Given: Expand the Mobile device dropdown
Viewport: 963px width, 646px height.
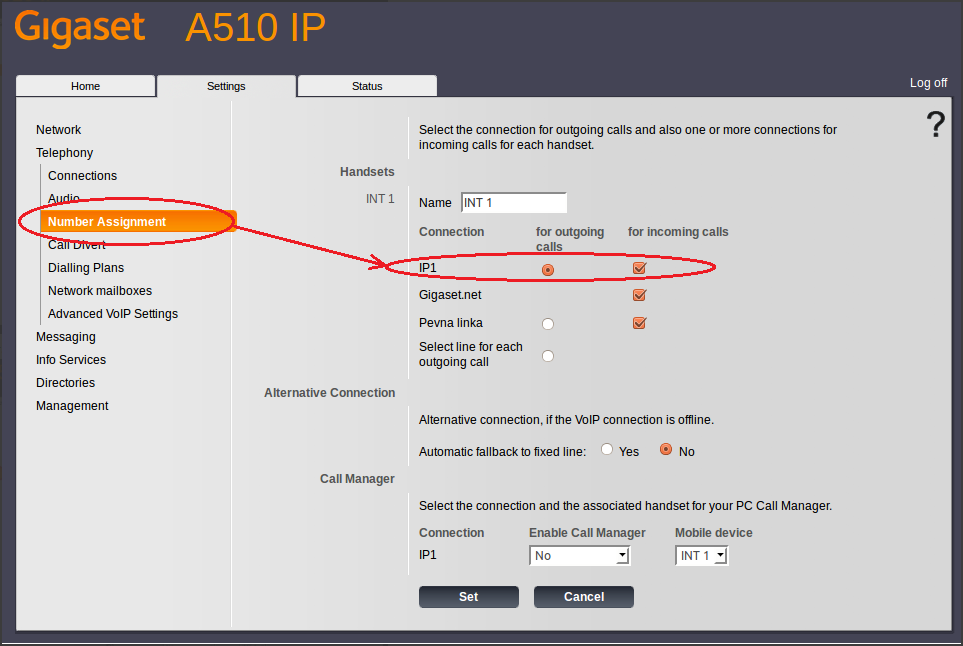Looking at the screenshot, I should (702, 556).
